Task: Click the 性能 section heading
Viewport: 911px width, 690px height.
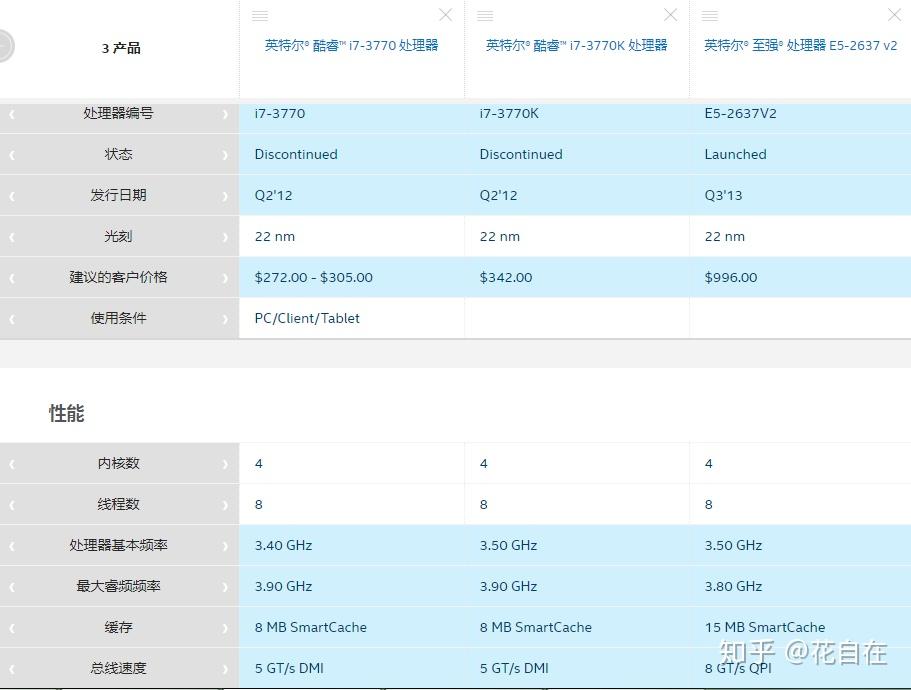Action: (x=67, y=414)
